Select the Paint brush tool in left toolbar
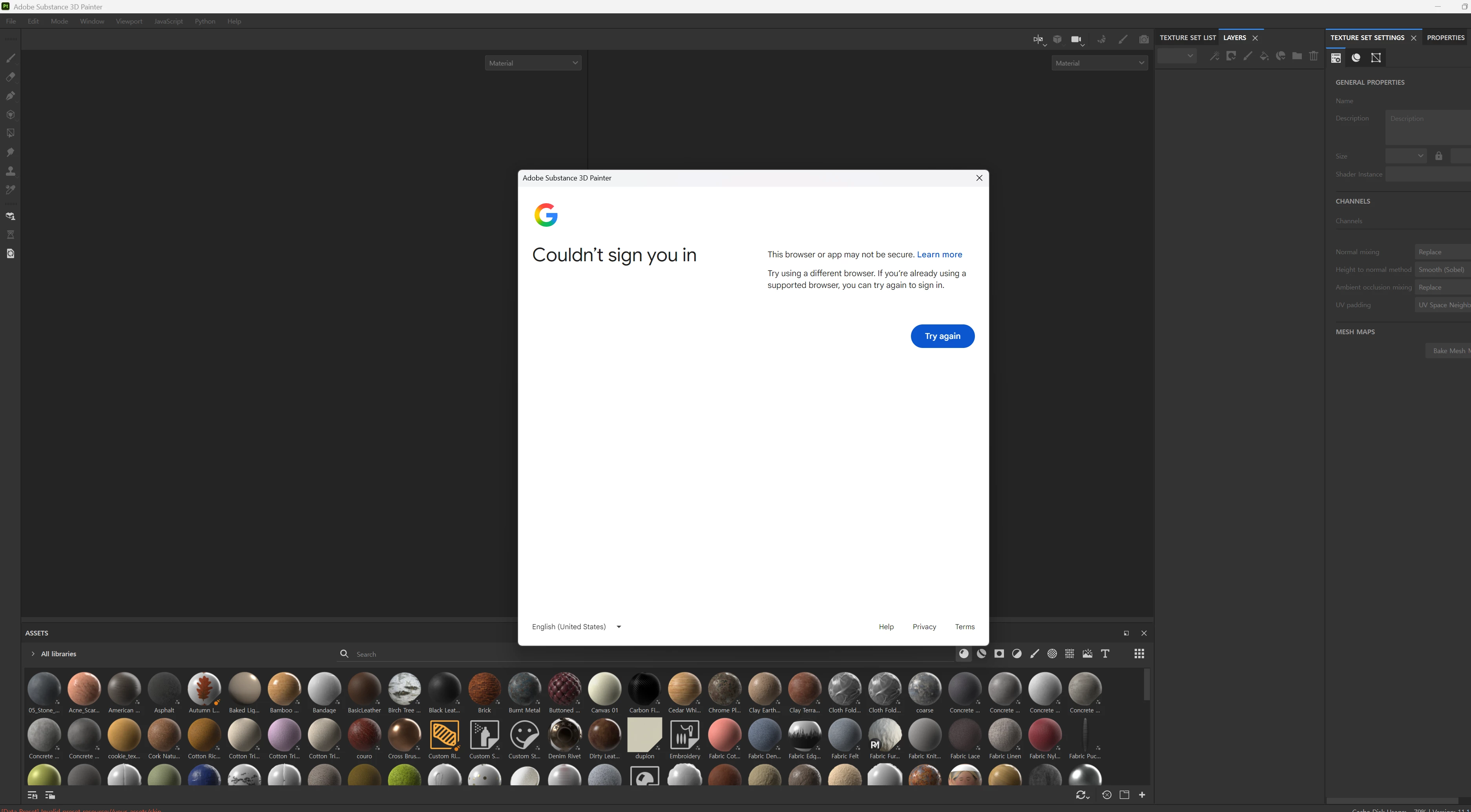The width and height of the screenshot is (1471, 812). tap(10, 58)
